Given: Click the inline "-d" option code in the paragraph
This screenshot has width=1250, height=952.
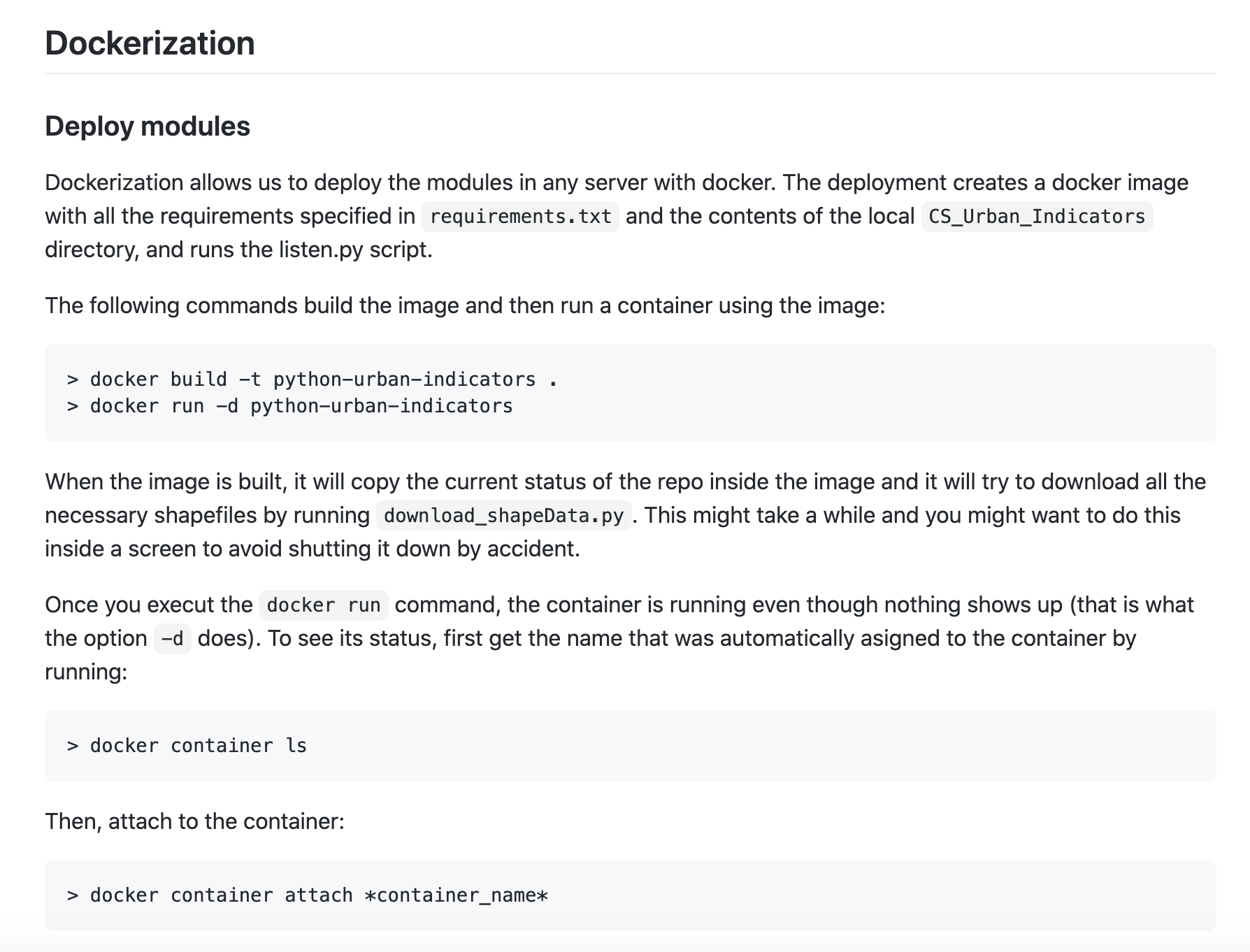Looking at the screenshot, I should coord(172,639).
